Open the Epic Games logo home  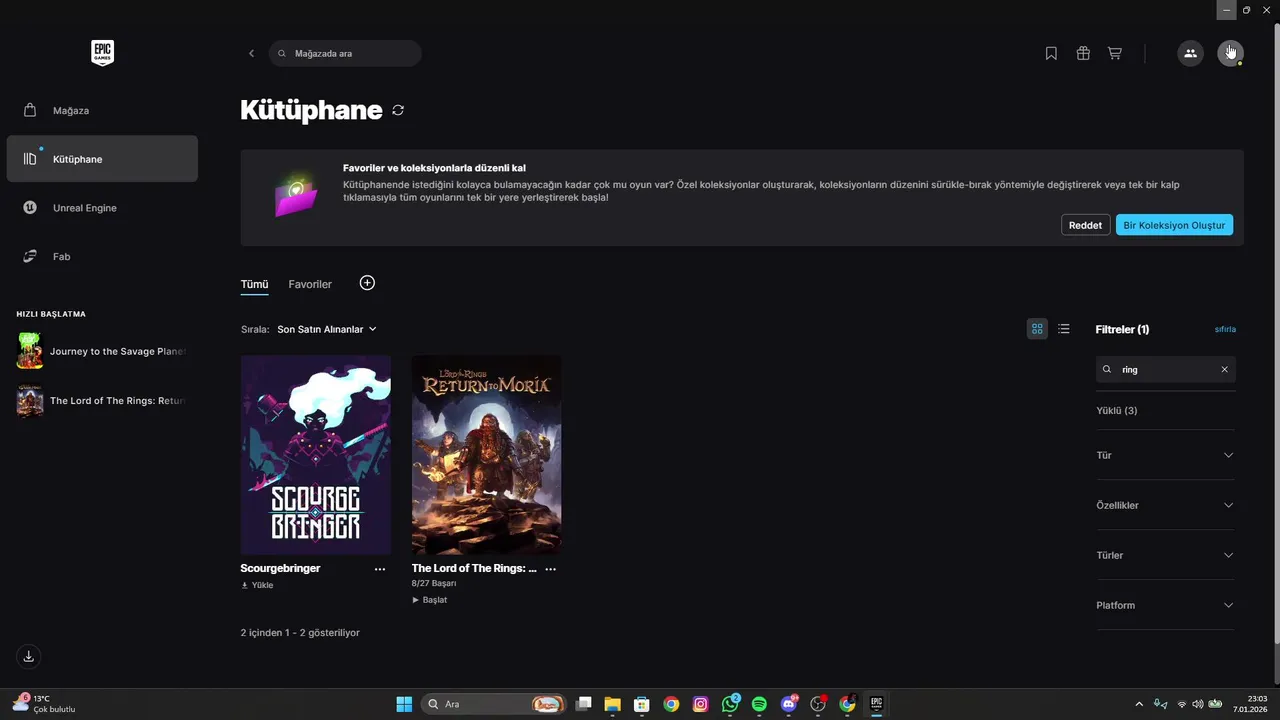click(102, 53)
